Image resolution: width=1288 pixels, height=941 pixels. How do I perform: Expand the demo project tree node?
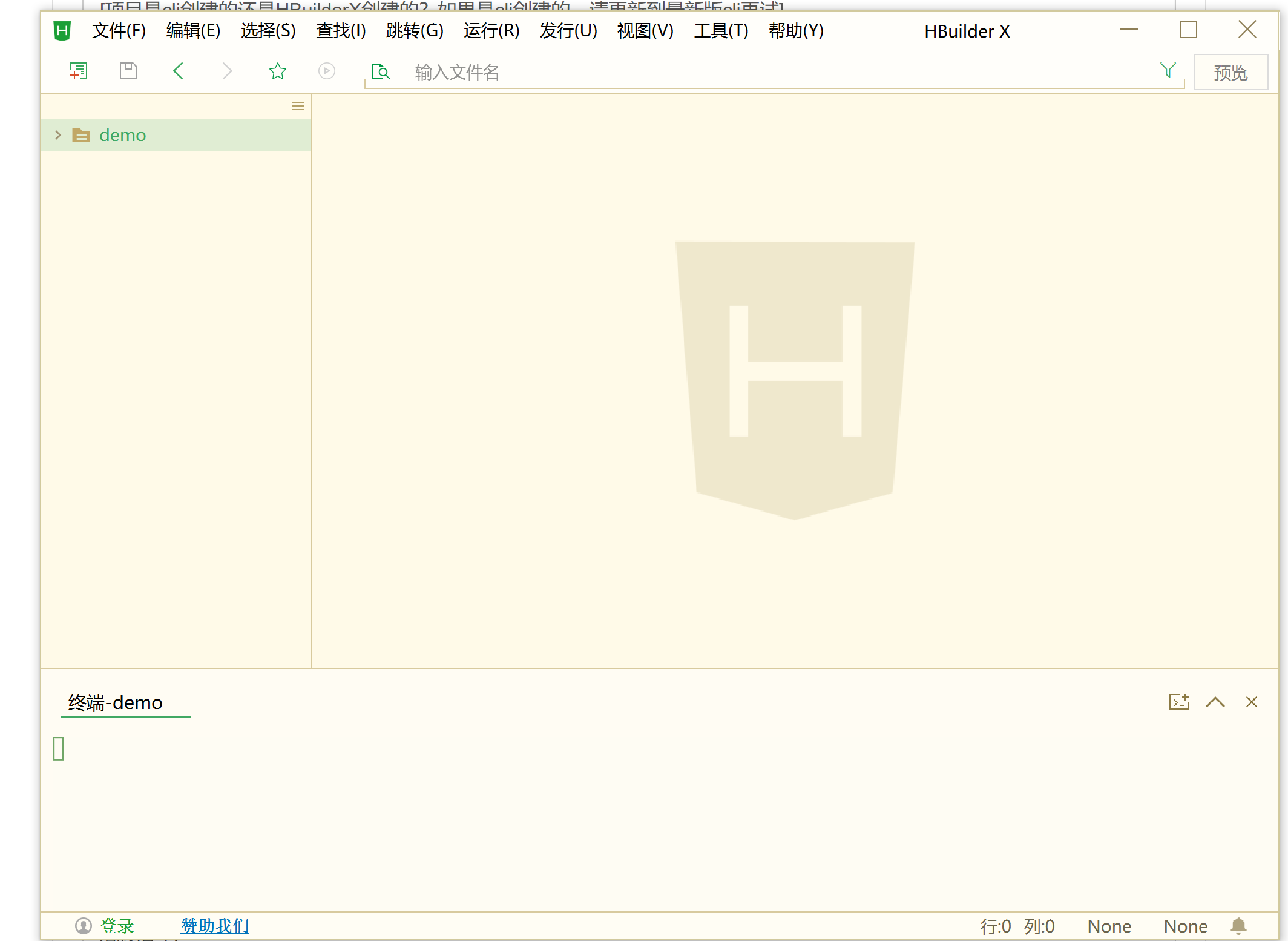58,135
